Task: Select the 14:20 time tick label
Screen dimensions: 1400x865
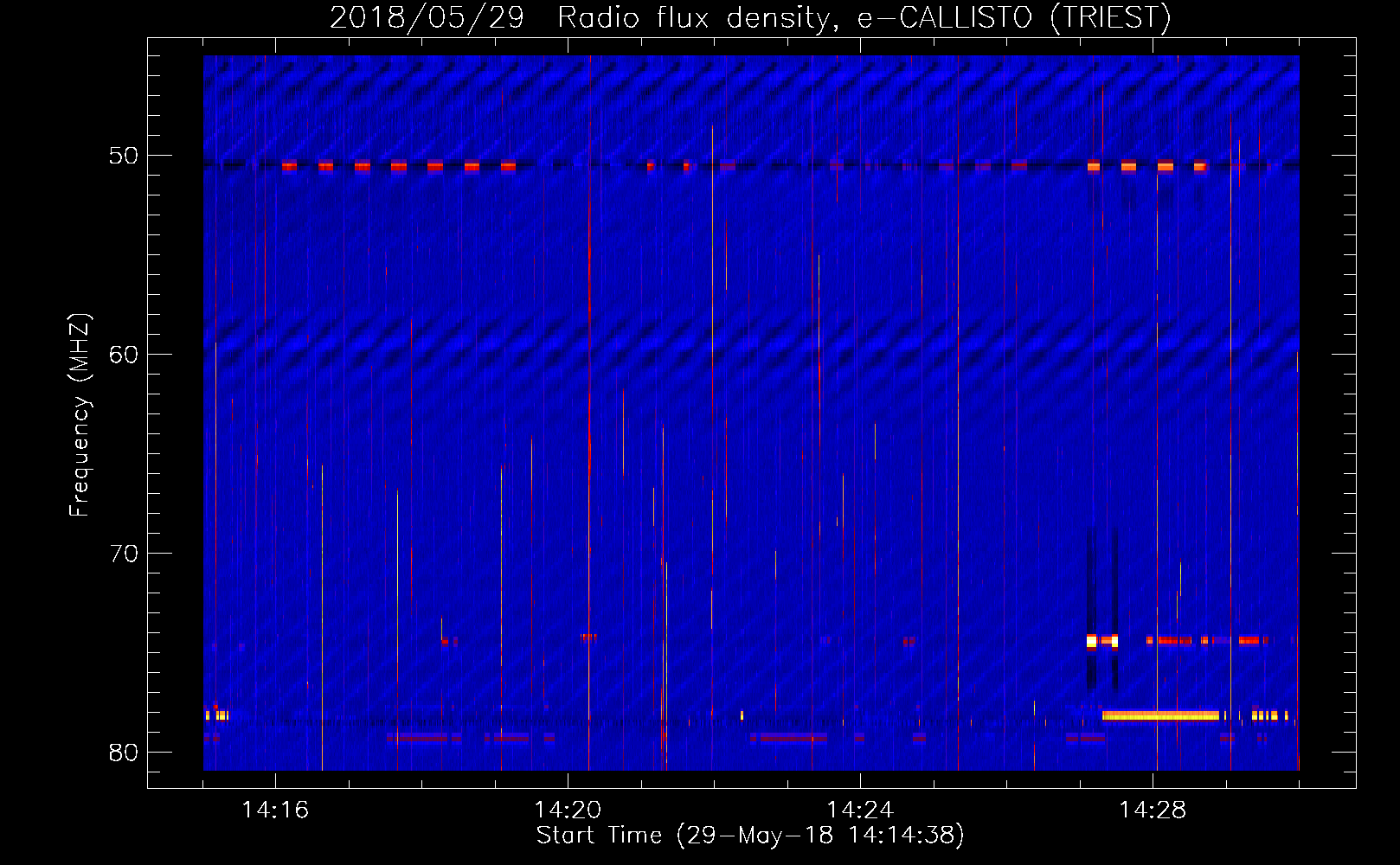Action: coord(568,811)
